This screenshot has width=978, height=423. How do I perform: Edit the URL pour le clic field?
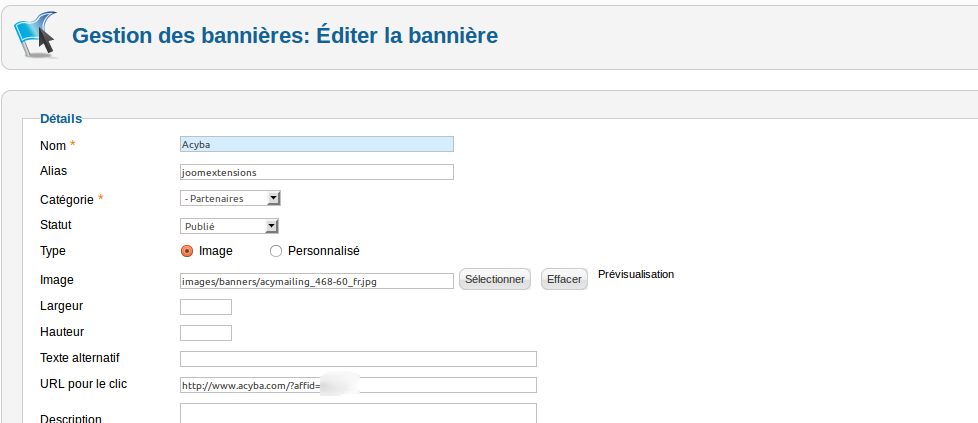358,385
